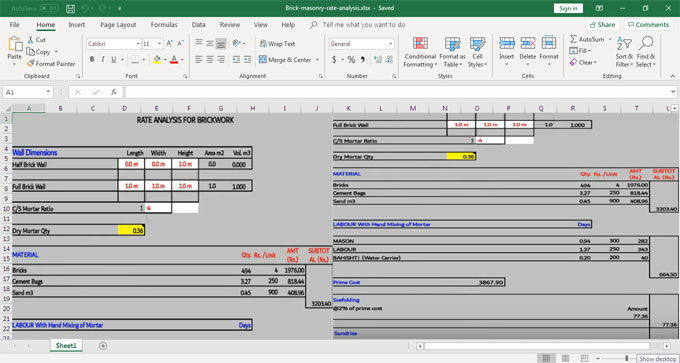Expand the Name Box dropdown arrow
The height and width of the screenshot is (363, 680).
(x=48, y=92)
